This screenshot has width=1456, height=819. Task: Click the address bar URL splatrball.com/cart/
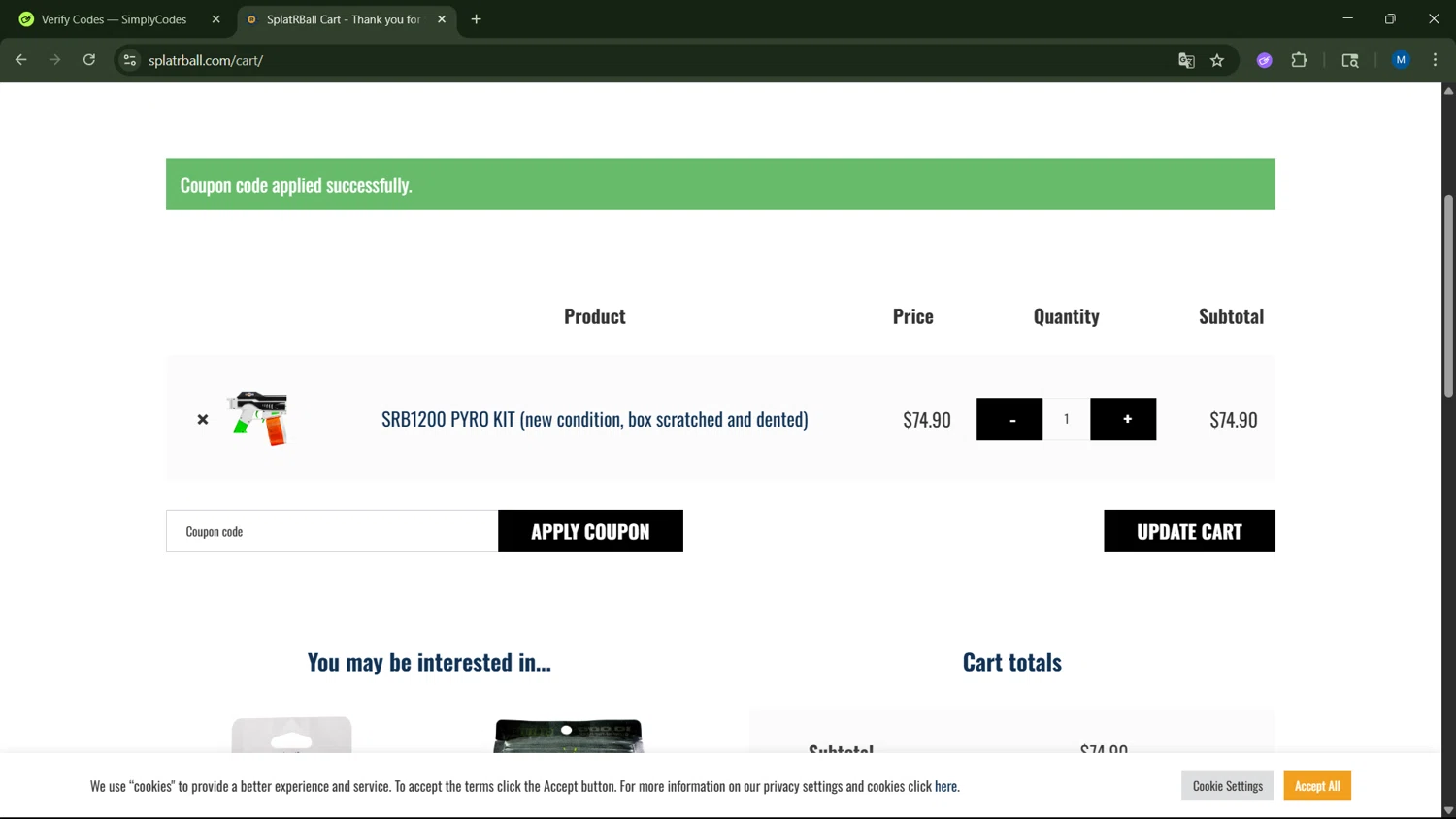coord(206,60)
